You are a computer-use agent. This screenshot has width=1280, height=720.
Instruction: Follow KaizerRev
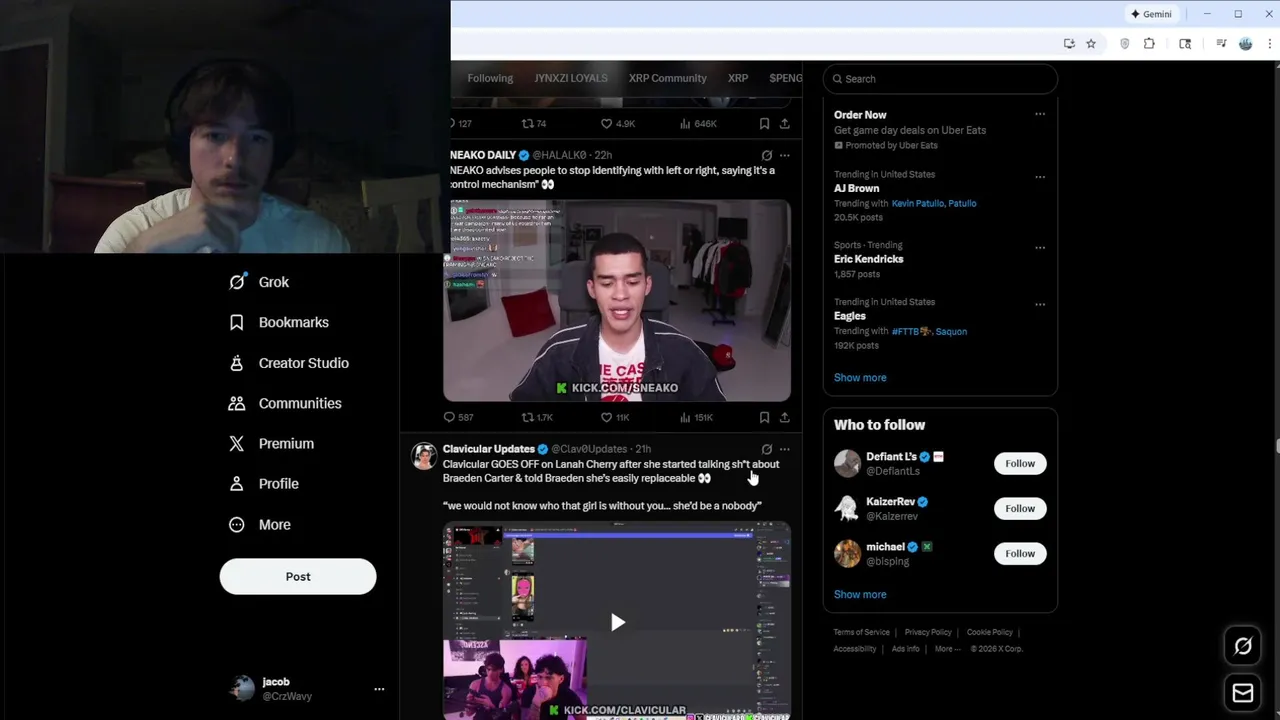point(1020,508)
